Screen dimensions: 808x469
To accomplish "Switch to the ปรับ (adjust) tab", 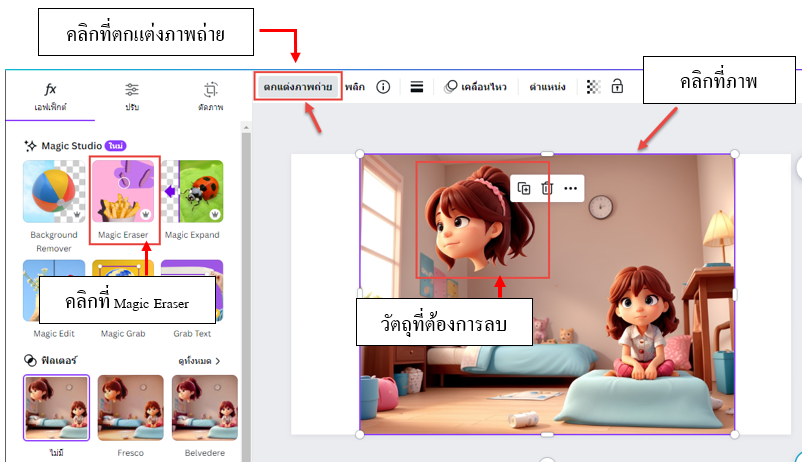I will (x=132, y=96).
